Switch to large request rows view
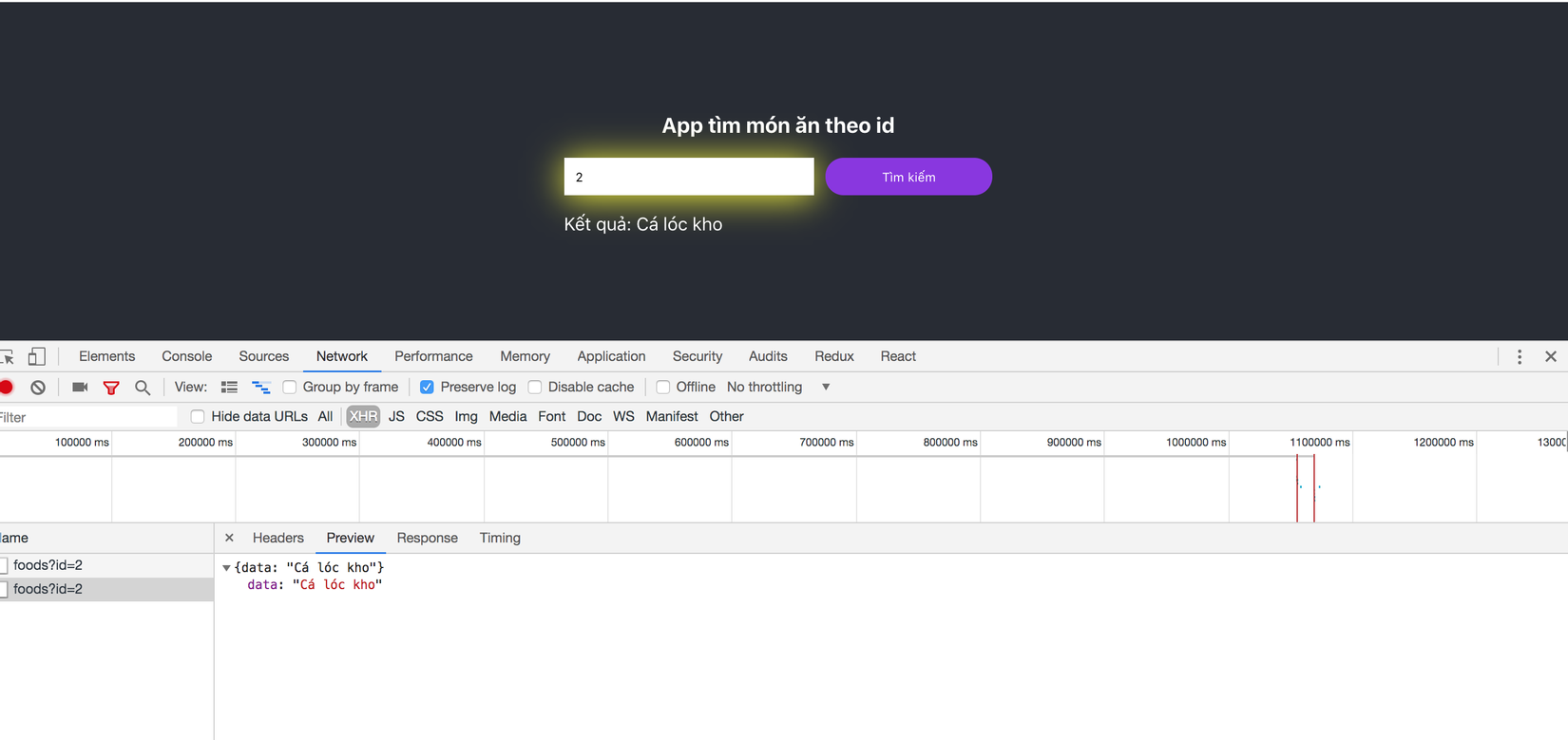The height and width of the screenshot is (740, 1568). tap(229, 388)
